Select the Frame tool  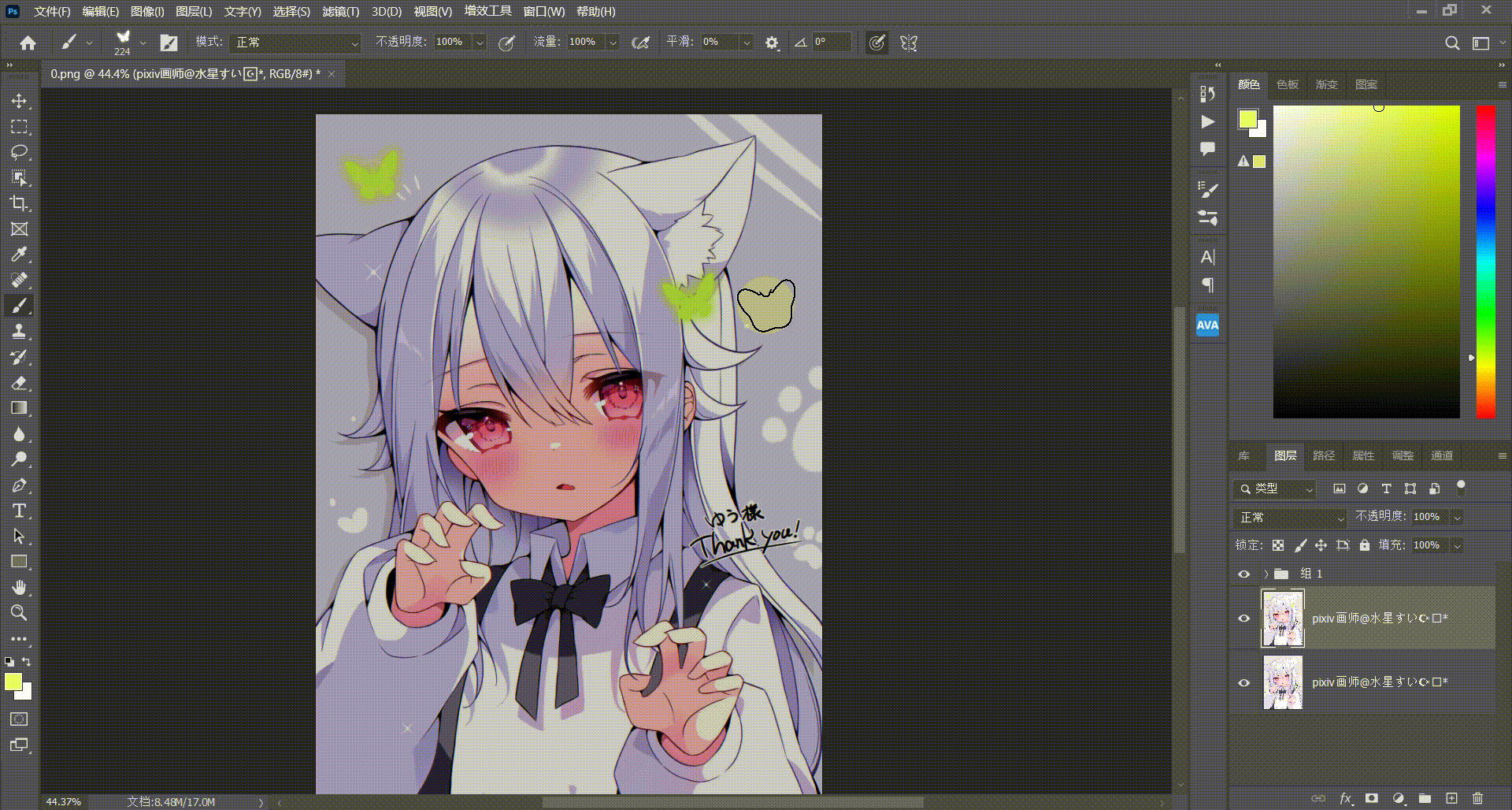pyautogui.click(x=19, y=229)
